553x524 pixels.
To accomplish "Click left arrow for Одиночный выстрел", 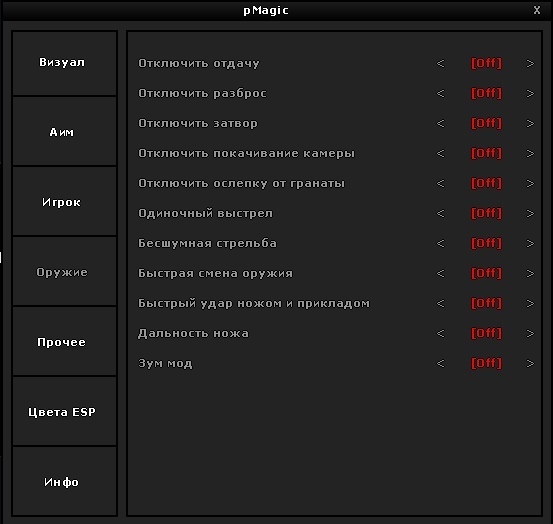I will point(440,213).
